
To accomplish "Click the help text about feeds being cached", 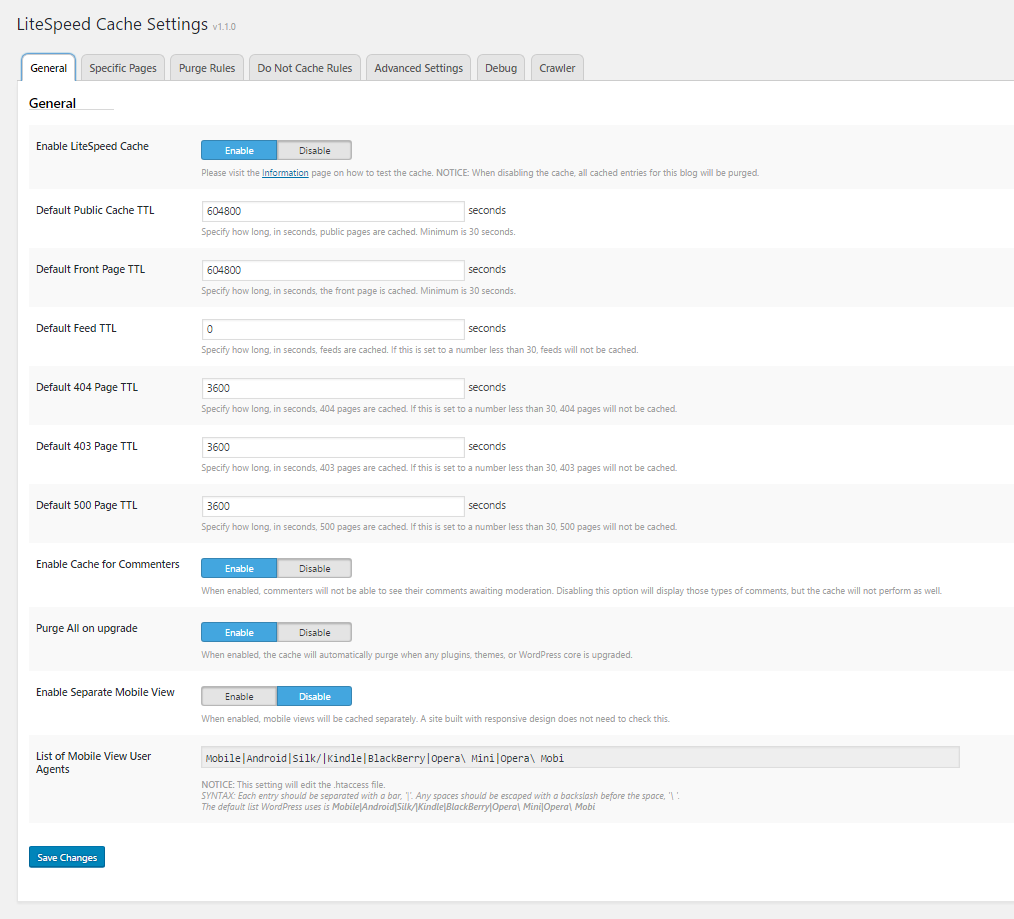I will (x=420, y=350).
